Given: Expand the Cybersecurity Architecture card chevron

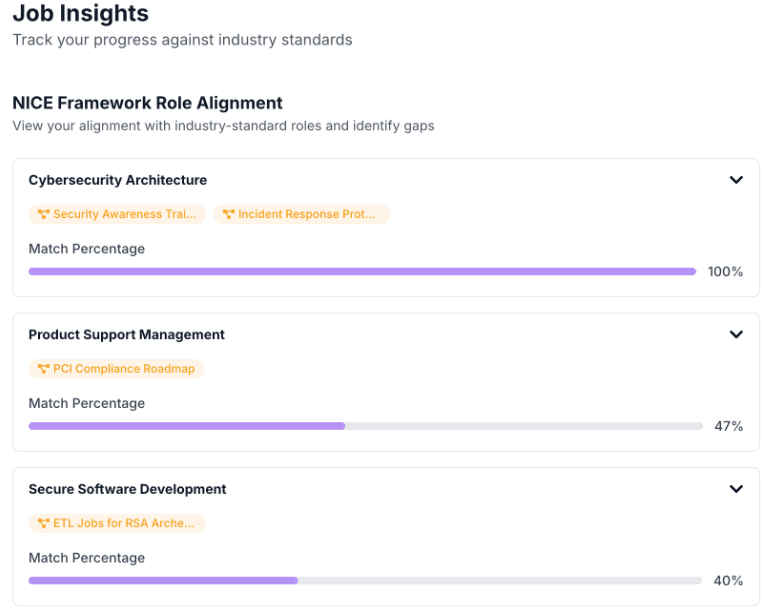Looking at the screenshot, I should (736, 180).
